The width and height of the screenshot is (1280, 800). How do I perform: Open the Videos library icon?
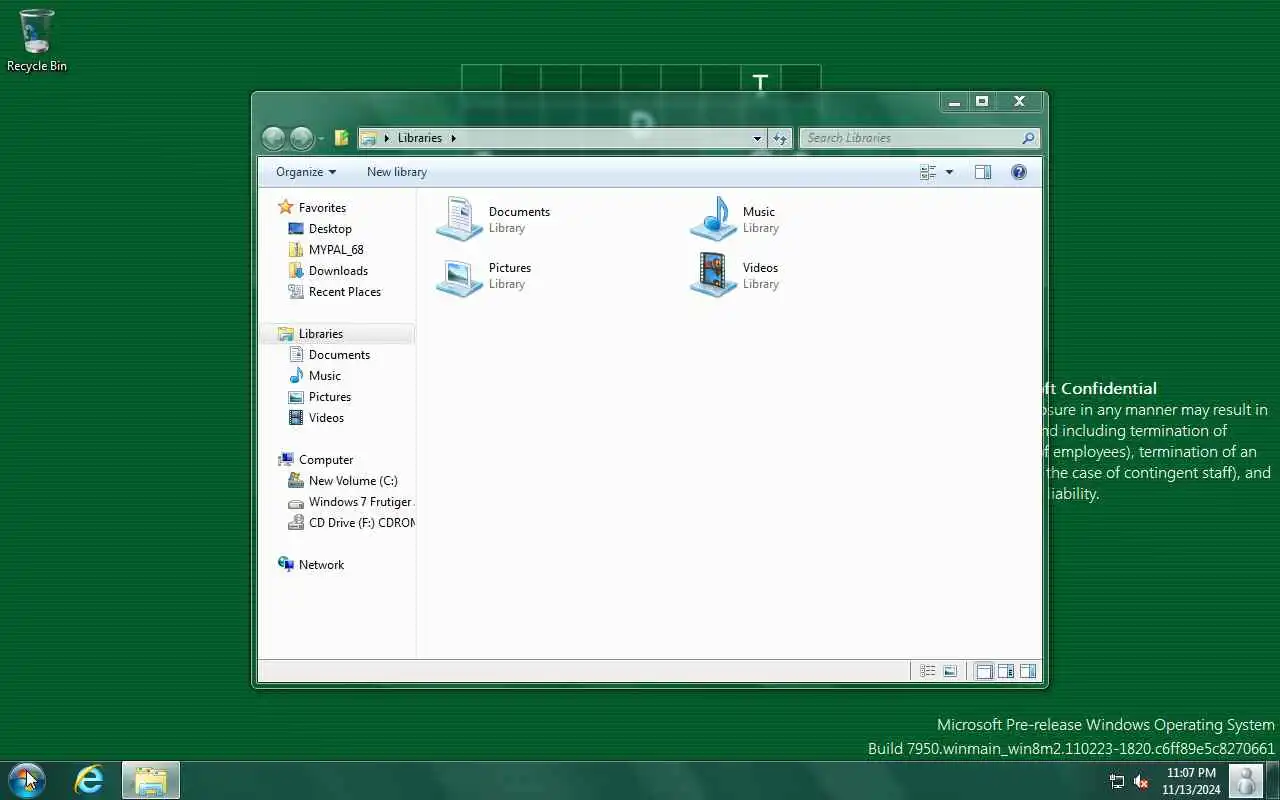(x=713, y=275)
